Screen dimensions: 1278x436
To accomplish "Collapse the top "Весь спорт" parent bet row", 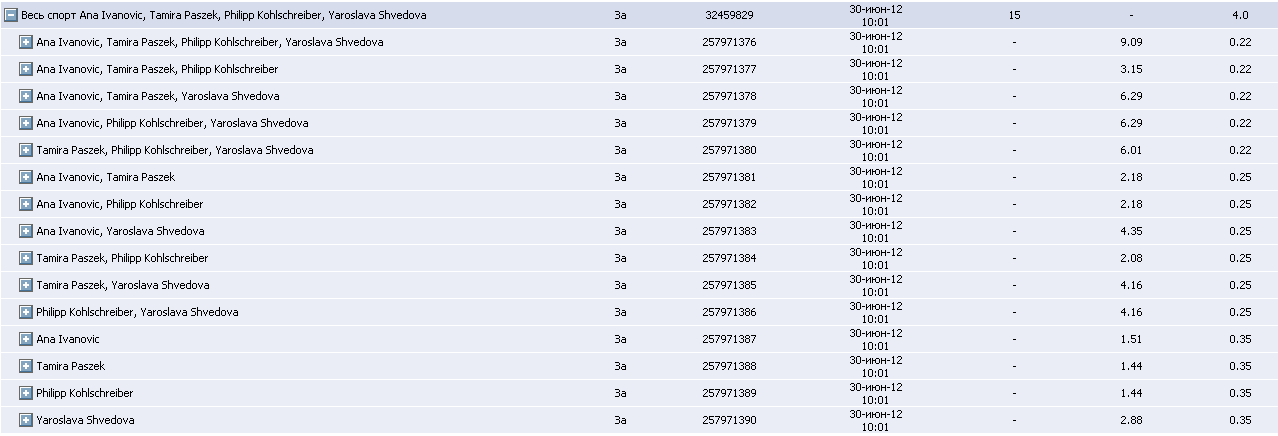I will [x=12, y=16].
